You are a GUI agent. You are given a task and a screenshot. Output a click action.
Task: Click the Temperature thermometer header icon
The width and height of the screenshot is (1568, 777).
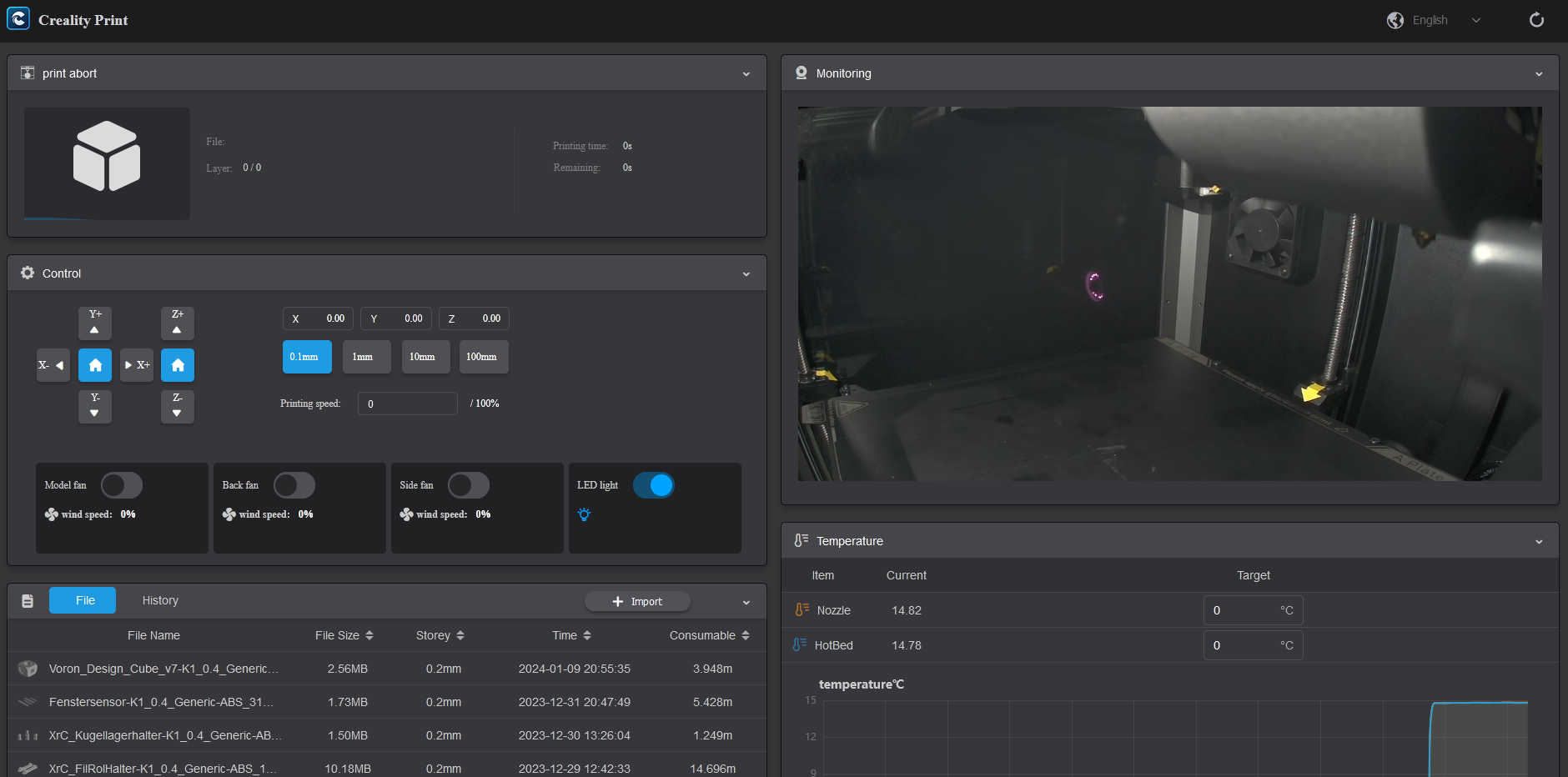[802, 540]
